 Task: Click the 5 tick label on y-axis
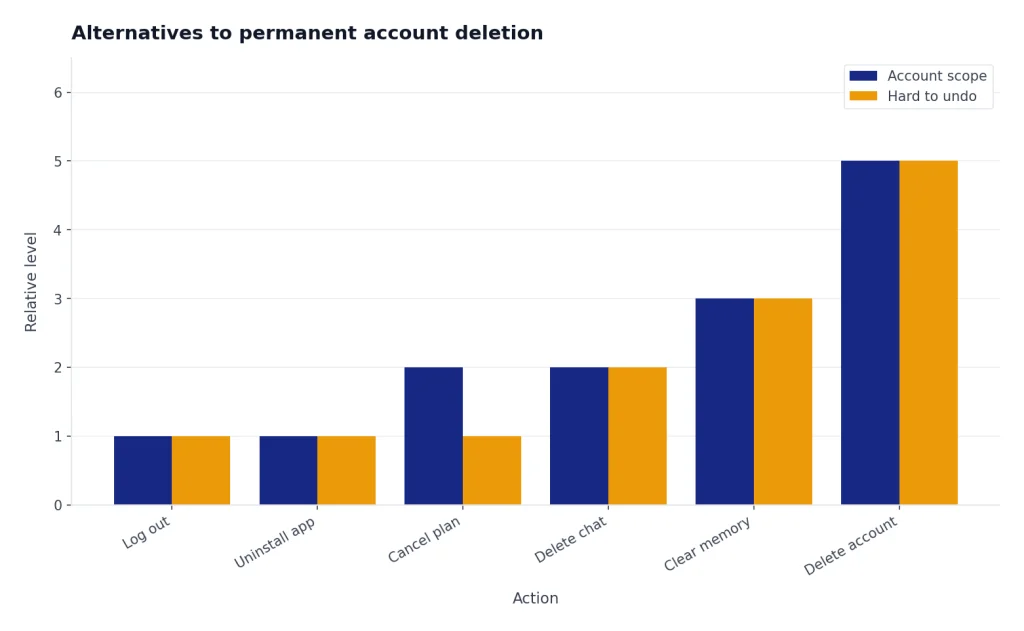pyautogui.click(x=58, y=161)
